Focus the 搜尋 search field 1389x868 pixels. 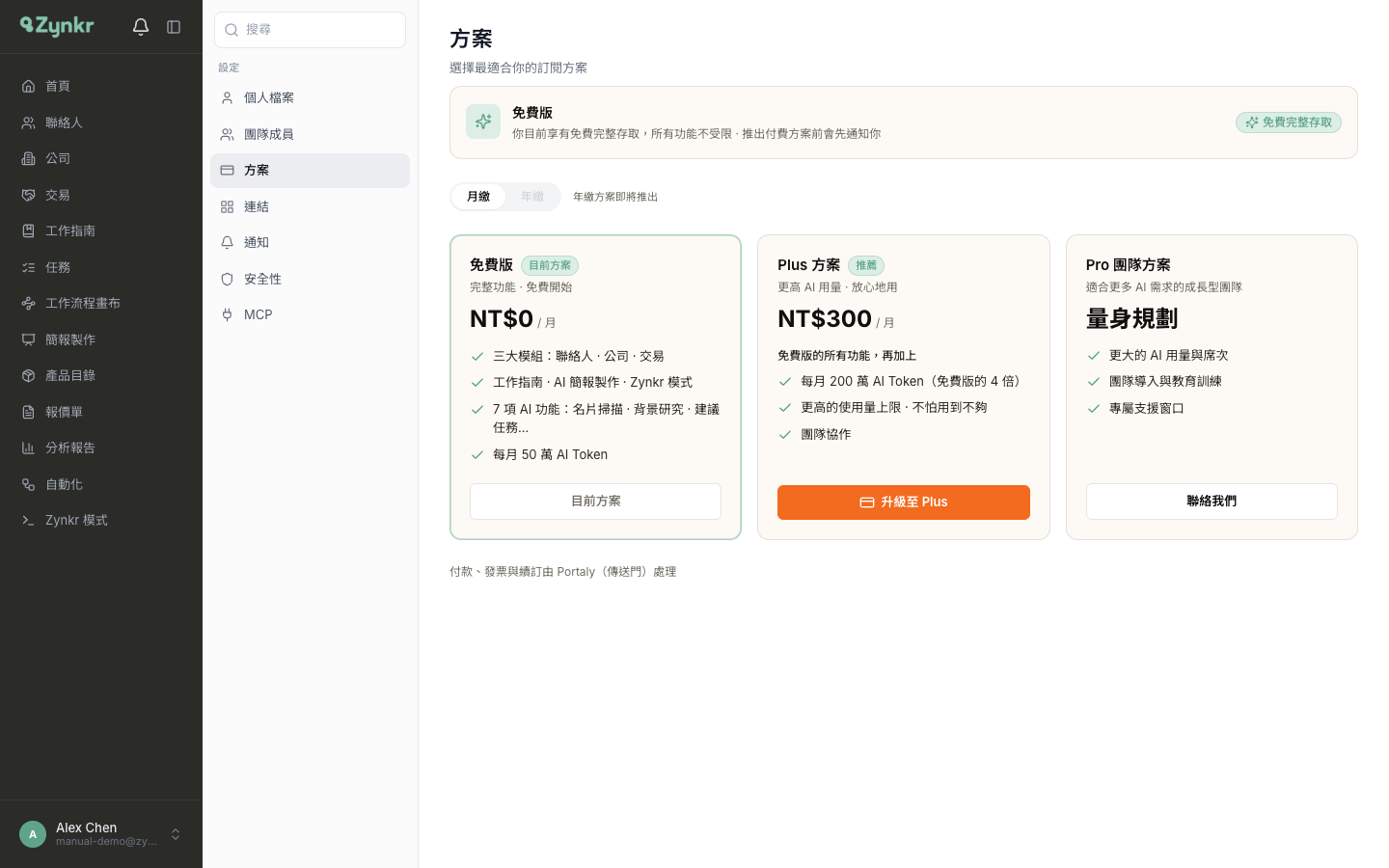pos(310,30)
